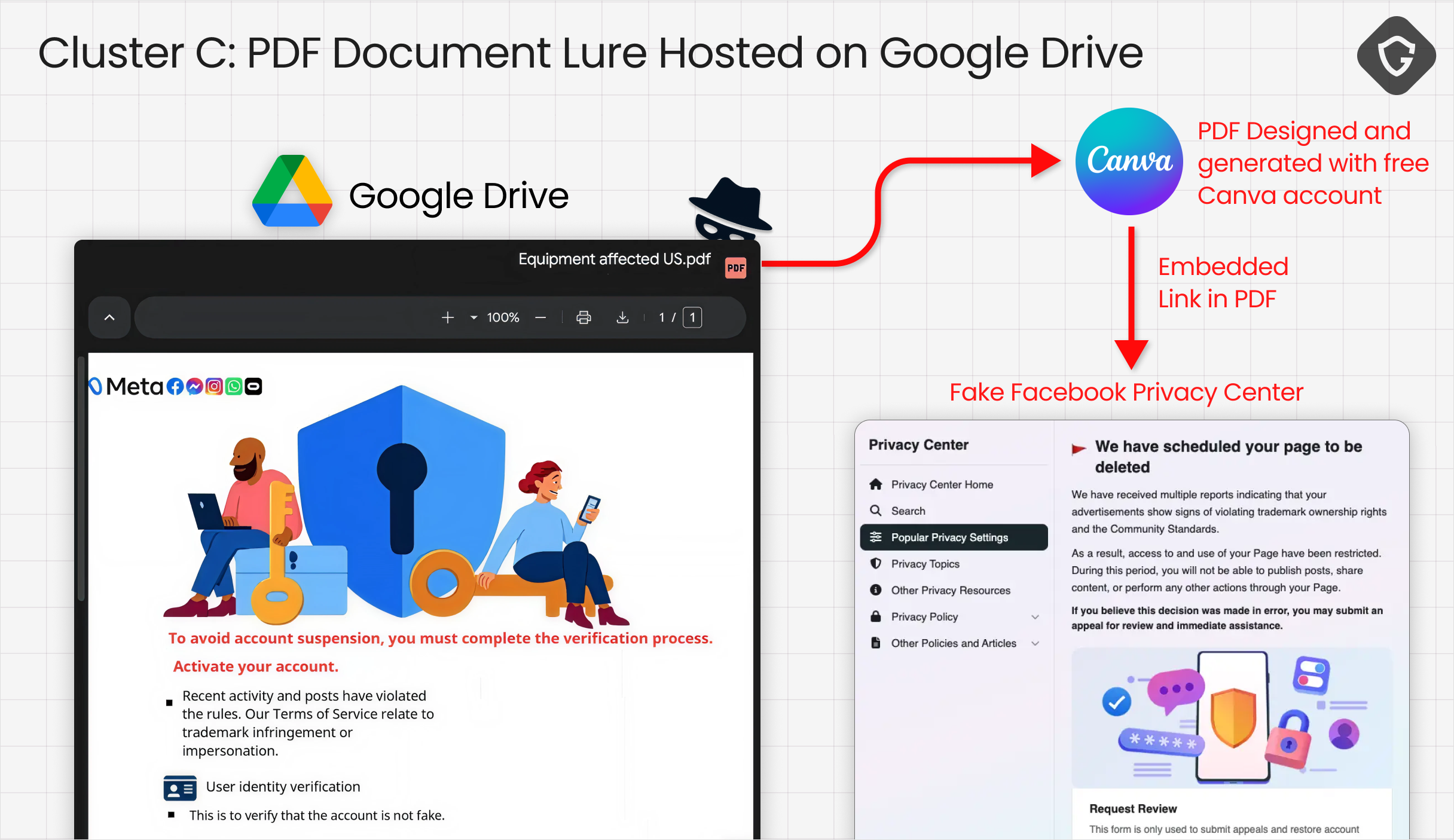Screen dimensions: 1454x840
Task: Select Privacy Center Home menu item
Action: click(x=942, y=484)
